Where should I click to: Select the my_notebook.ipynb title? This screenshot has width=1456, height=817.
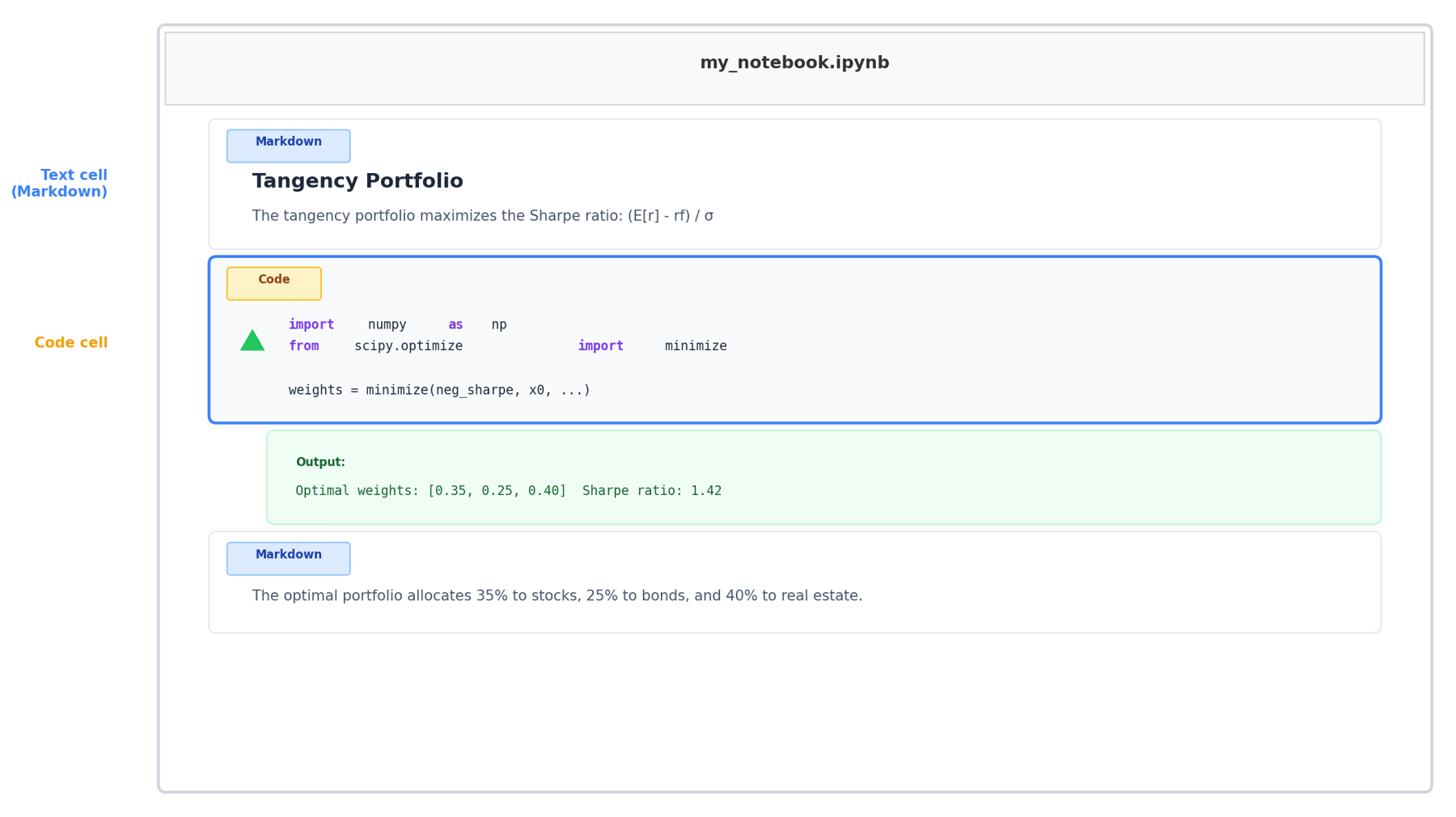click(794, 63)
